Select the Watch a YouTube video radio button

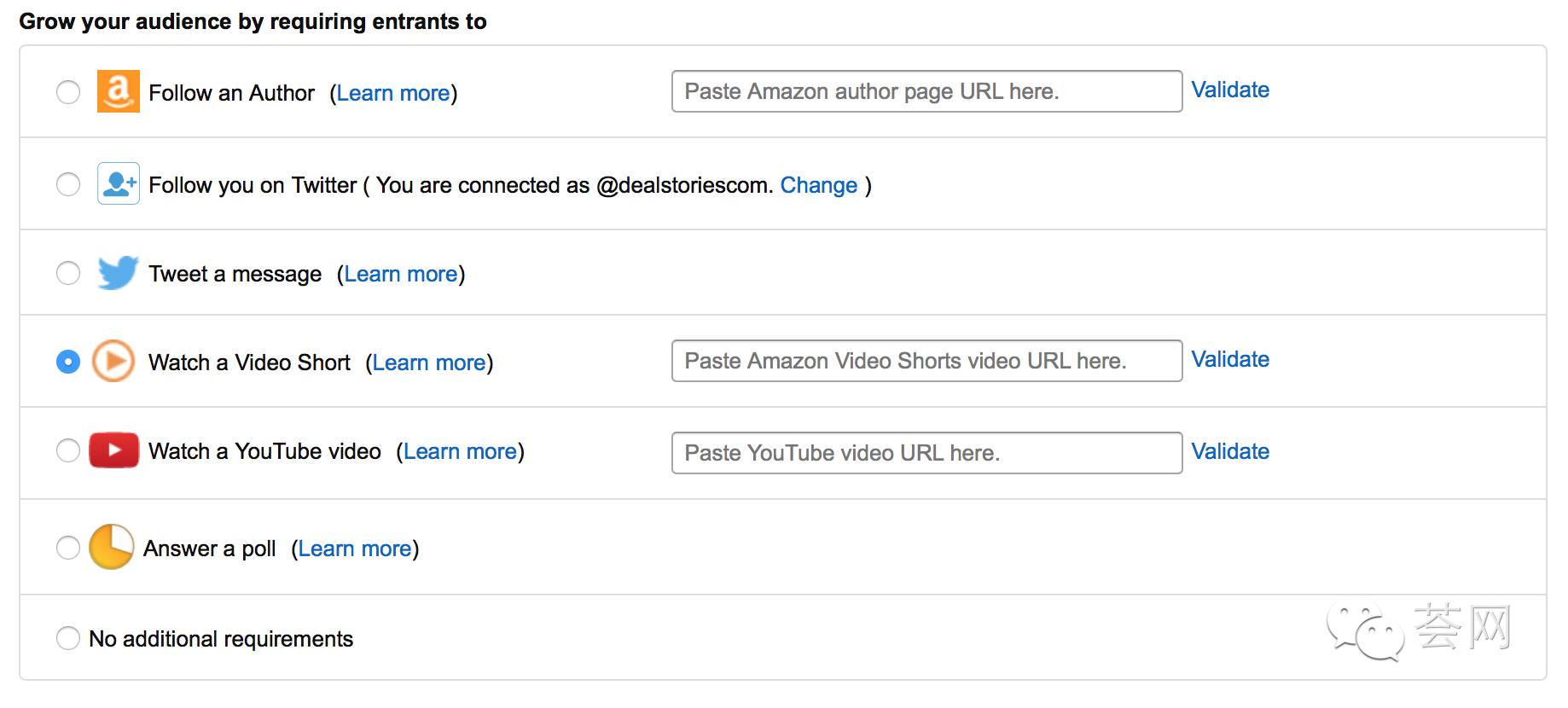(x=68, y=450)
